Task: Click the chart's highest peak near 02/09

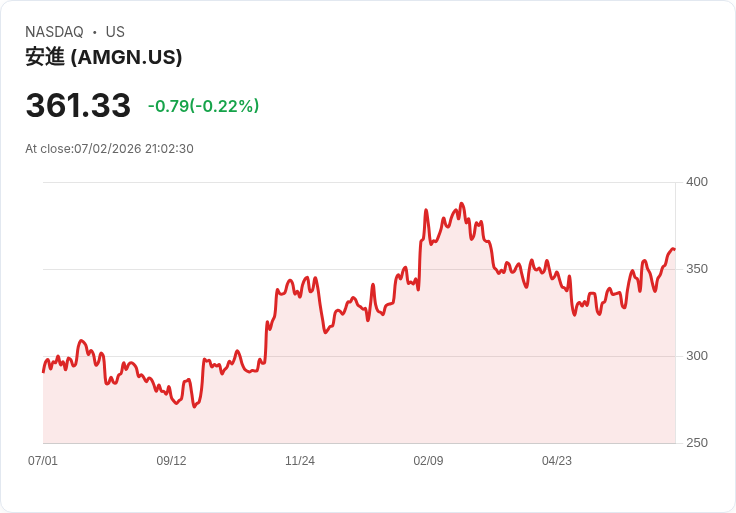Action: tap(462, 204)
